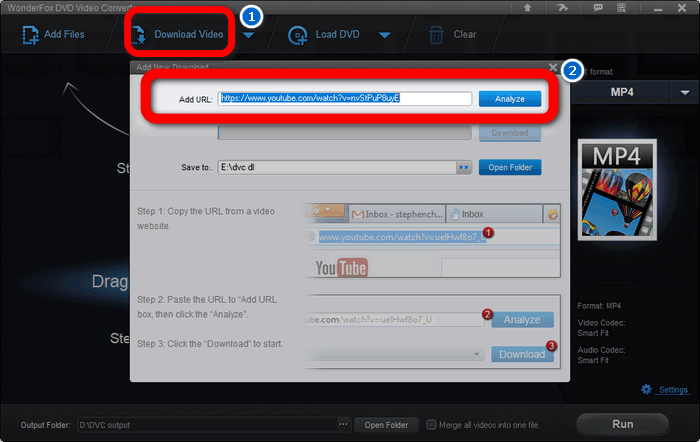Open the Download Video tool
Viewport: 700px width, 442px height.
[178, 34]
